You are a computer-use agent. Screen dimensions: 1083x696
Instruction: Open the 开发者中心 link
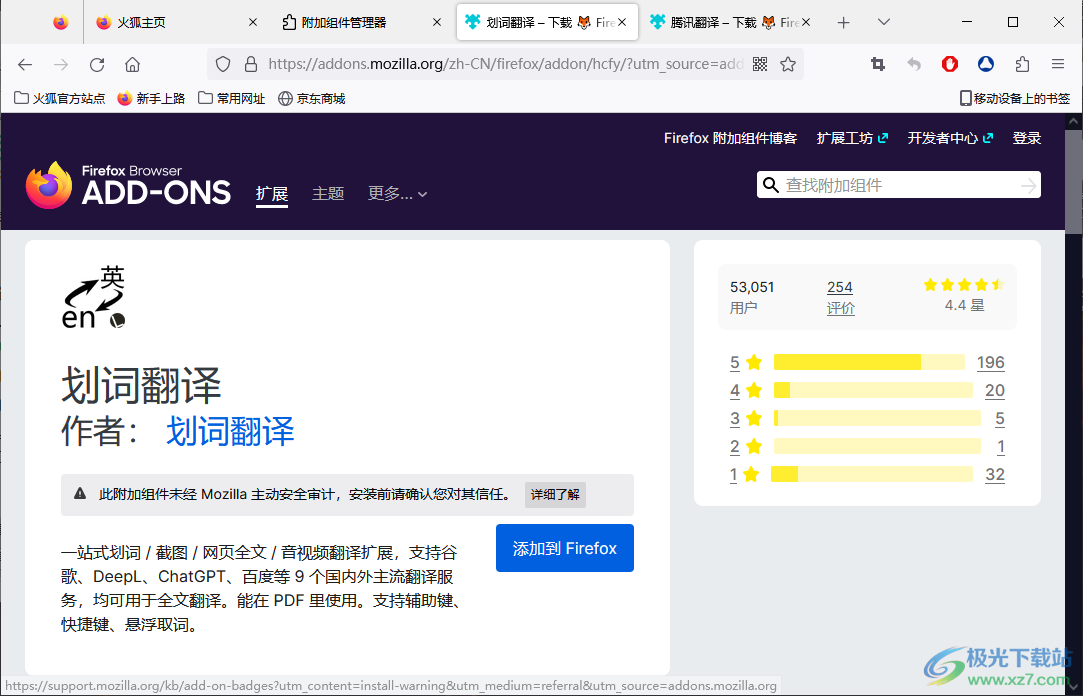950,138
